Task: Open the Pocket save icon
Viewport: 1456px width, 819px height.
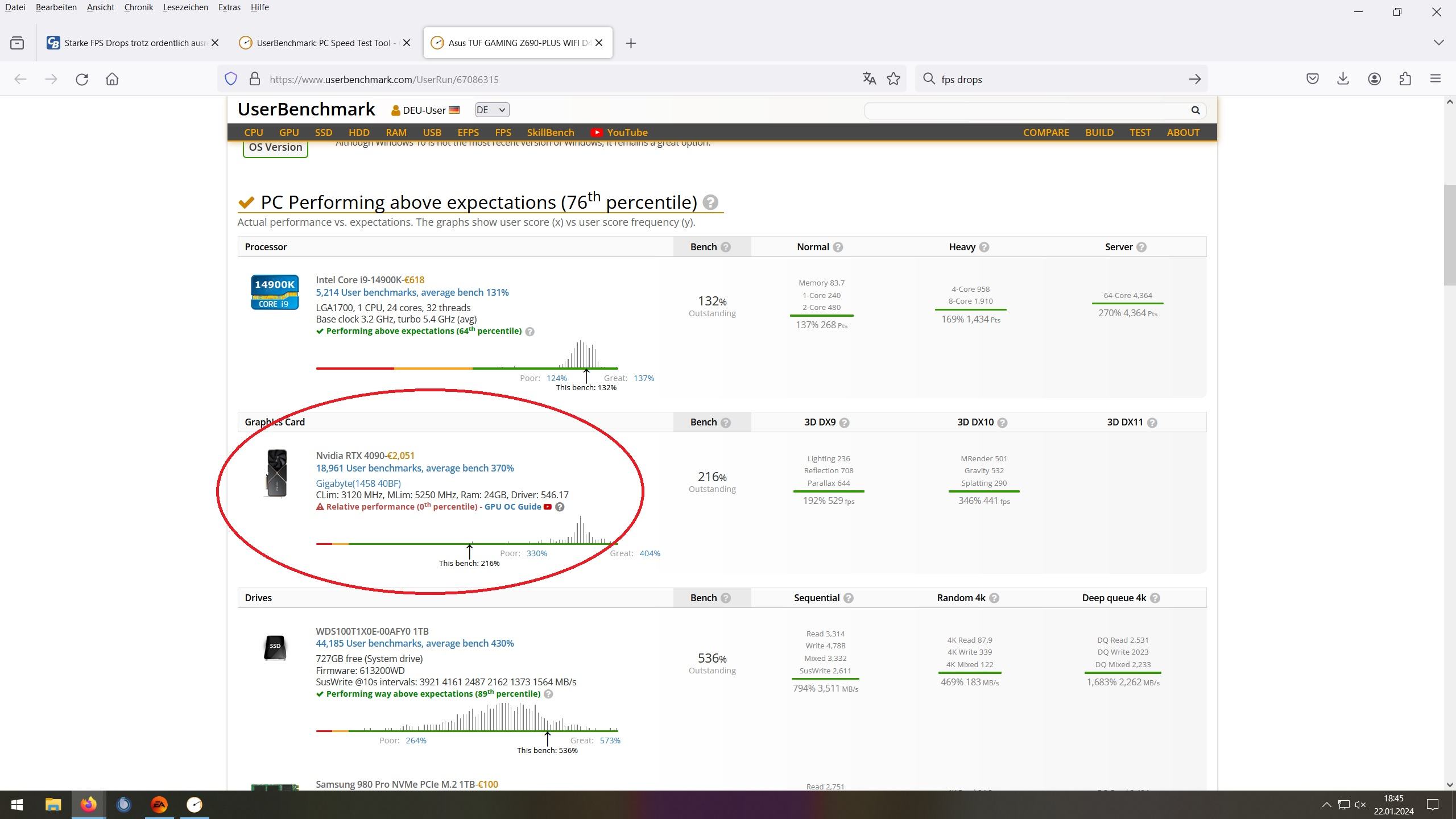Action: pyautogui.click(x=1313, y=79)
